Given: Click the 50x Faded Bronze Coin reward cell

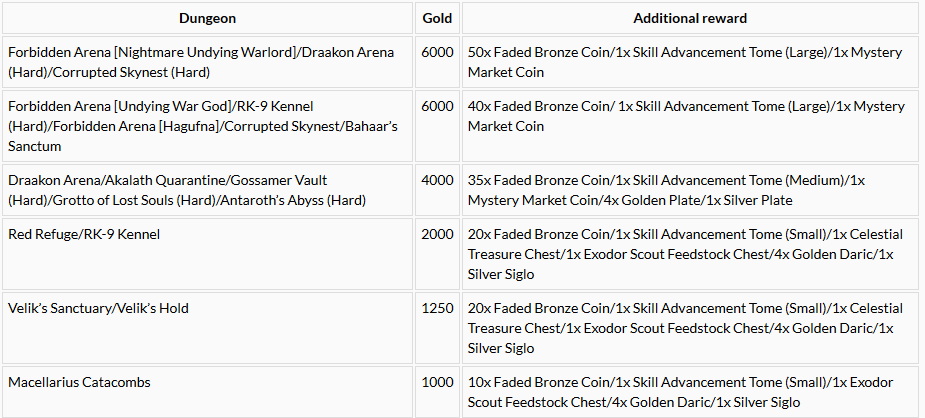Looking at the screenshot, I should point(689,62).
